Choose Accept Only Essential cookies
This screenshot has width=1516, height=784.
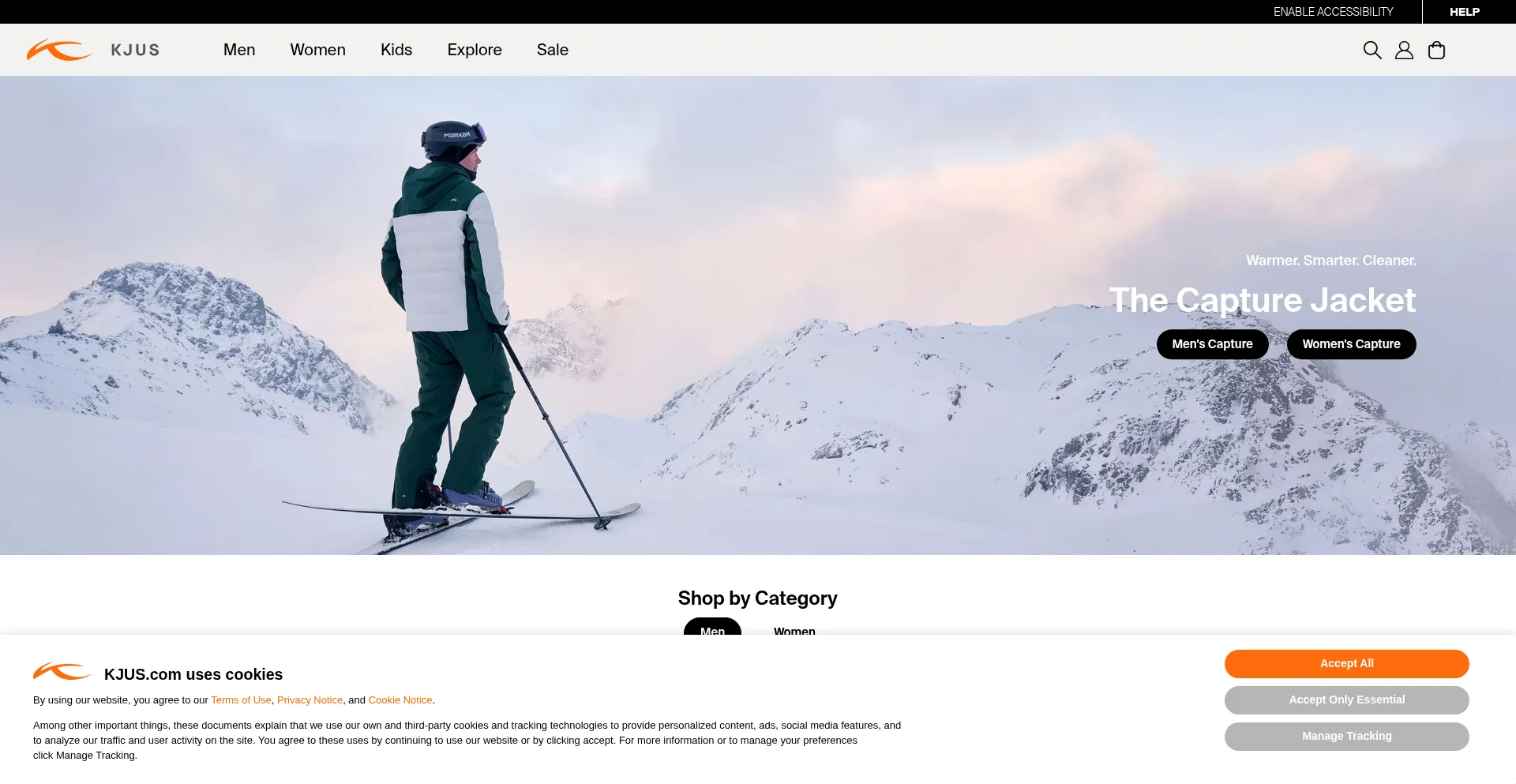click(1347, 700)
